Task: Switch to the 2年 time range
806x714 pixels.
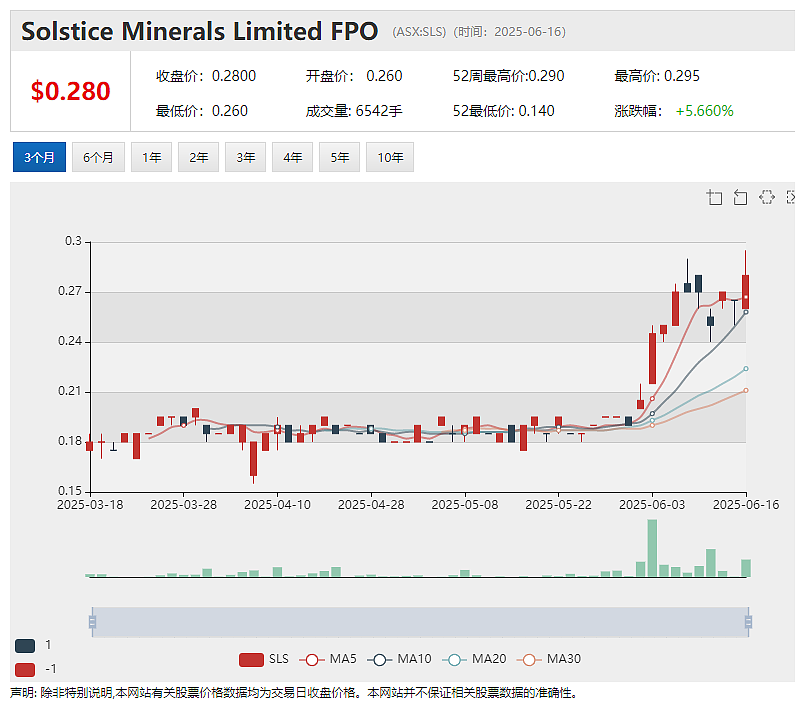Action: click(198, 157)
